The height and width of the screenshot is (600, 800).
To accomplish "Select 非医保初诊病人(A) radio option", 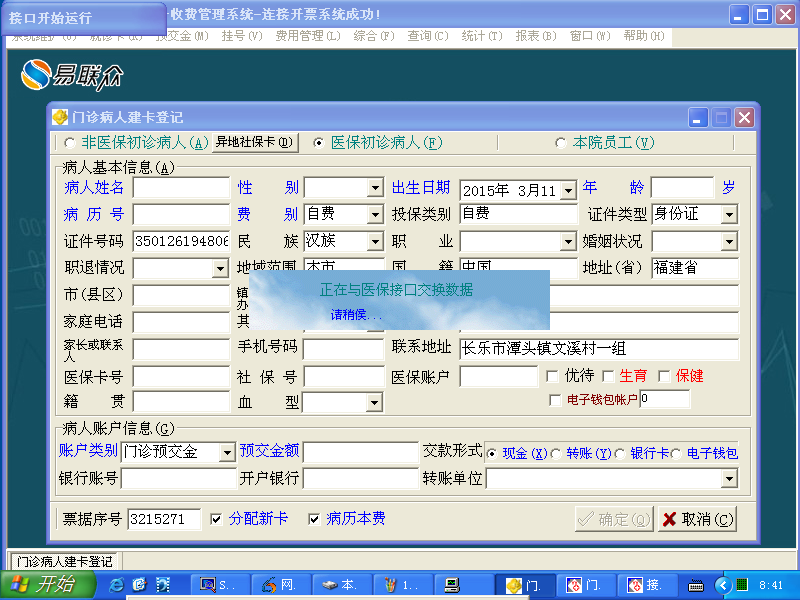I will click(x=69, y=143).
